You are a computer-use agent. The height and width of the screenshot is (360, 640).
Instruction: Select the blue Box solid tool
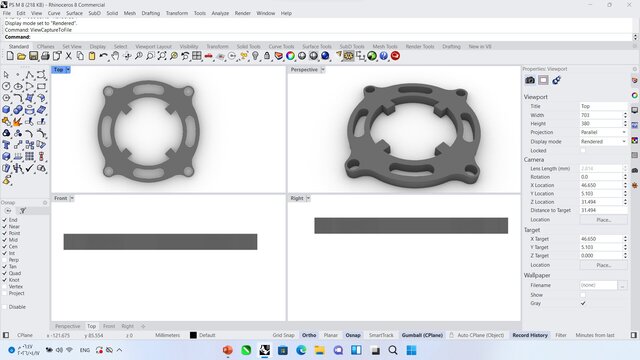(6, 110)
